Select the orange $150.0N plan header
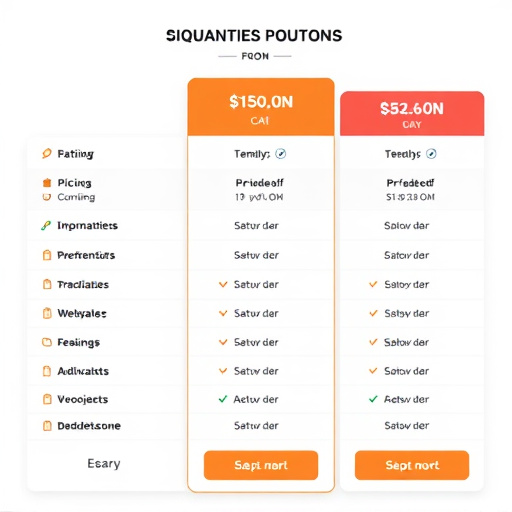Screen dimensions: 512x512 [261, 107]
